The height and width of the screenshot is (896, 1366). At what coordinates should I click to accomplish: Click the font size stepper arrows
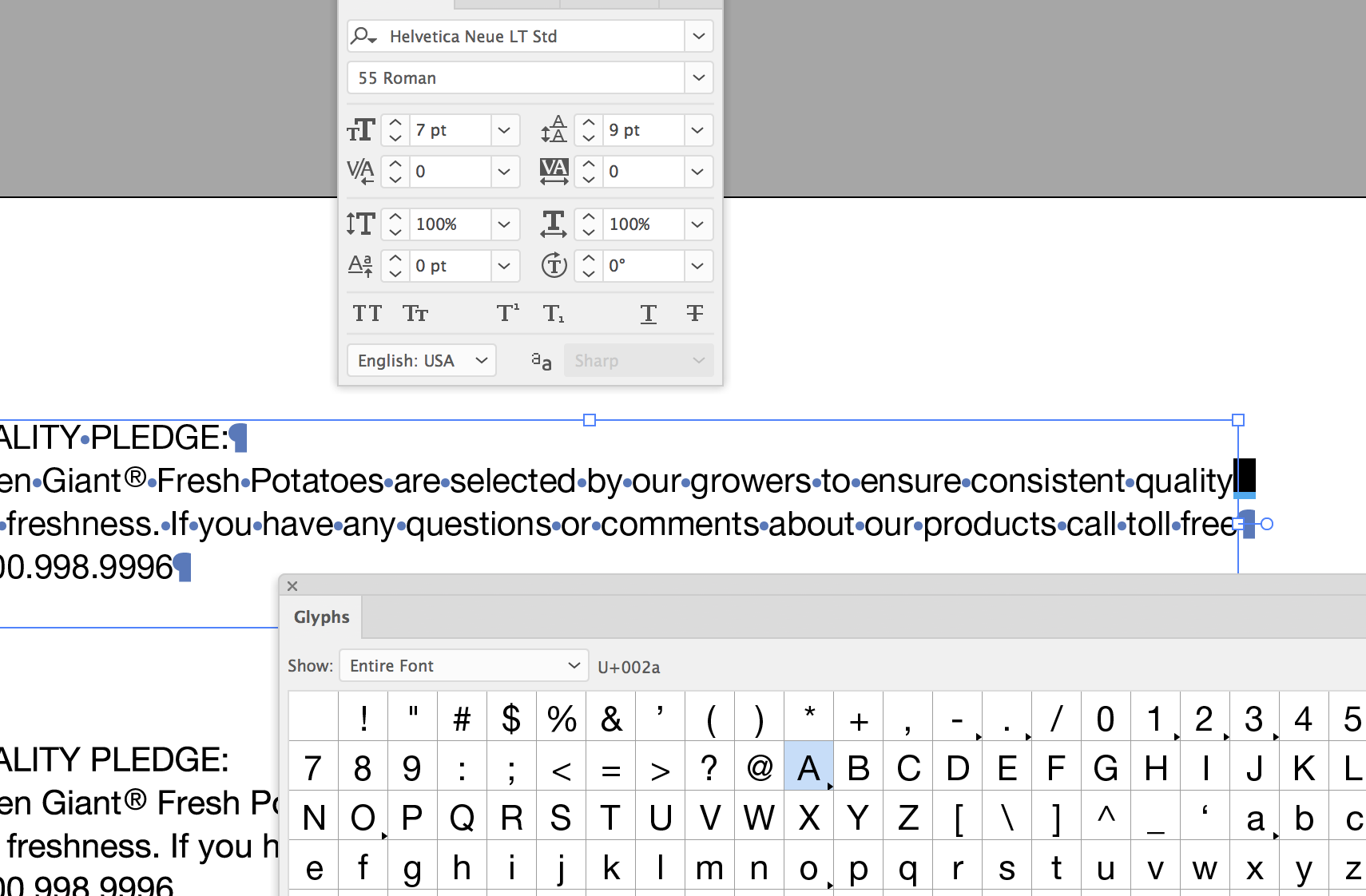point(395,130)
